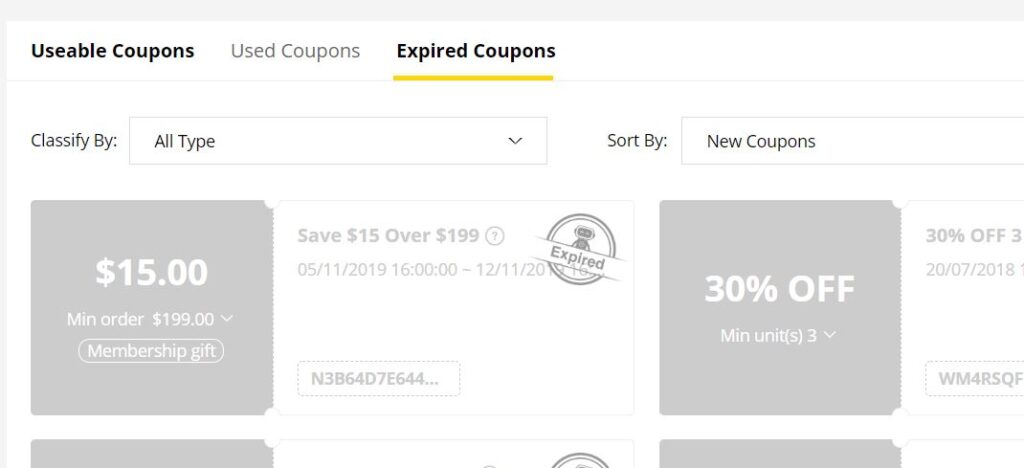1024x468 pixels.
Task: Click the large 30% OFF discount text
Action: click(779, 289)
